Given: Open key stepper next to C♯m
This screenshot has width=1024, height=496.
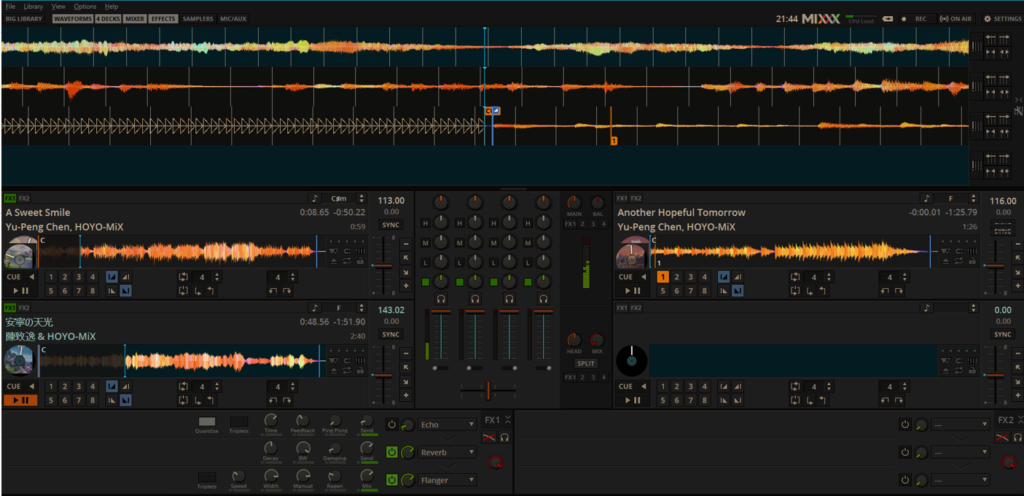Looking at the screenshot, I should point(360,198).
